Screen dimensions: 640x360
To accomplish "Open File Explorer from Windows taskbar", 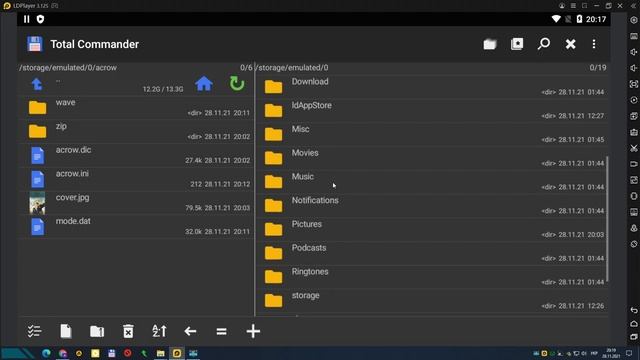I will (x=160, y=353).
